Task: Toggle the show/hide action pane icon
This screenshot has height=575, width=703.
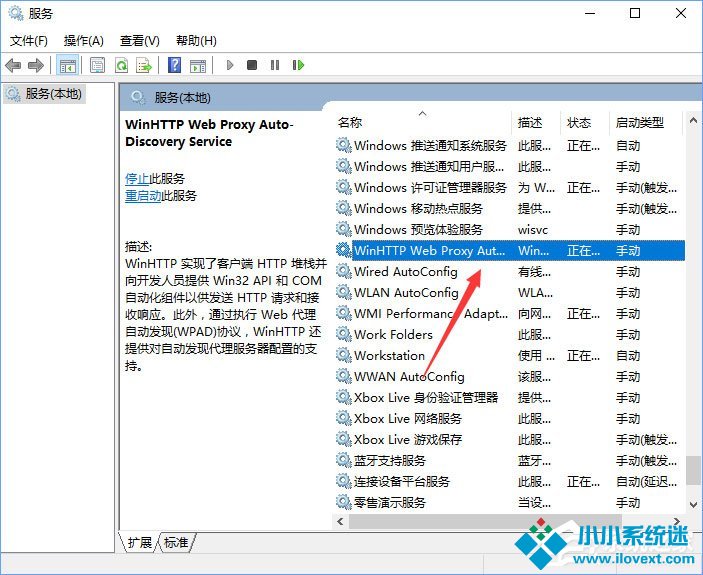Action: (x=198, y=65)
